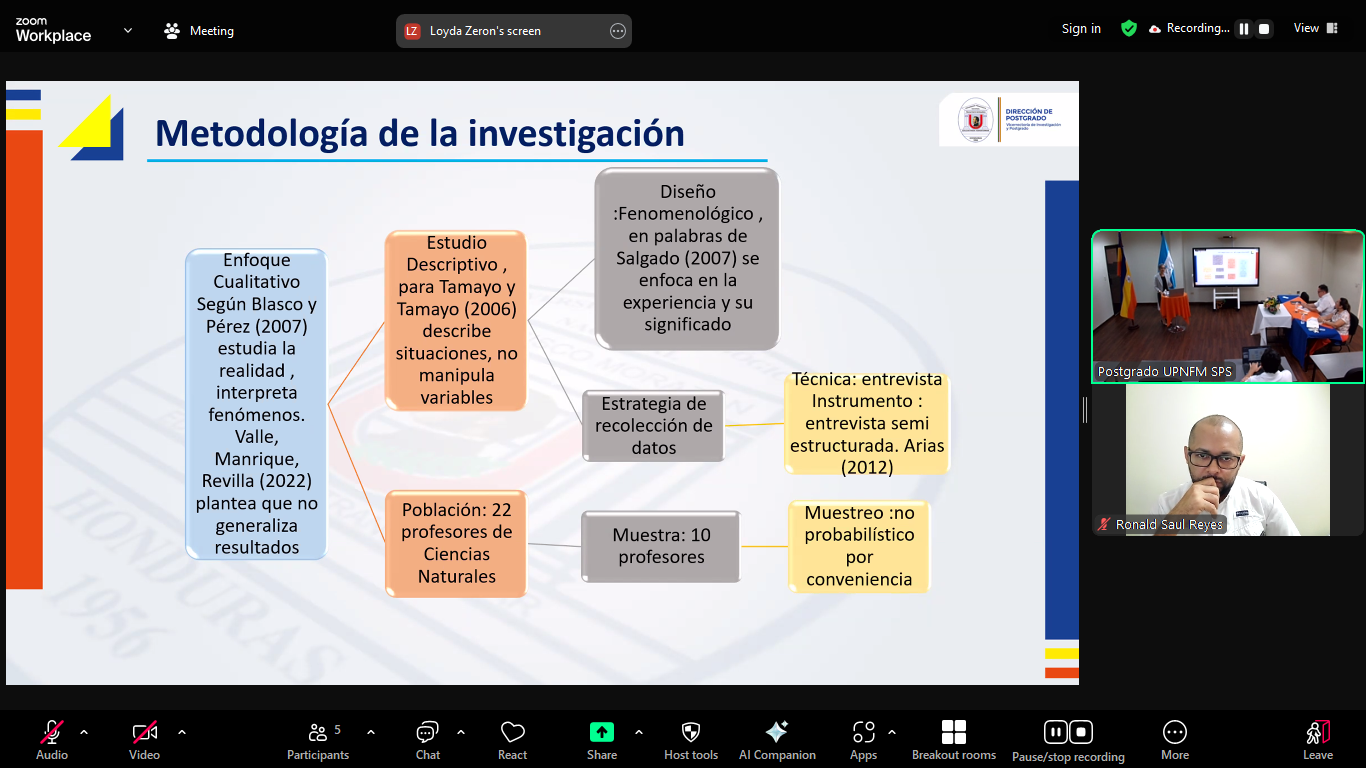The width and height of the screenshot is (1366, 768).
Task: Turn on the camera with the Video button
Action: click(x=144, y=740)
